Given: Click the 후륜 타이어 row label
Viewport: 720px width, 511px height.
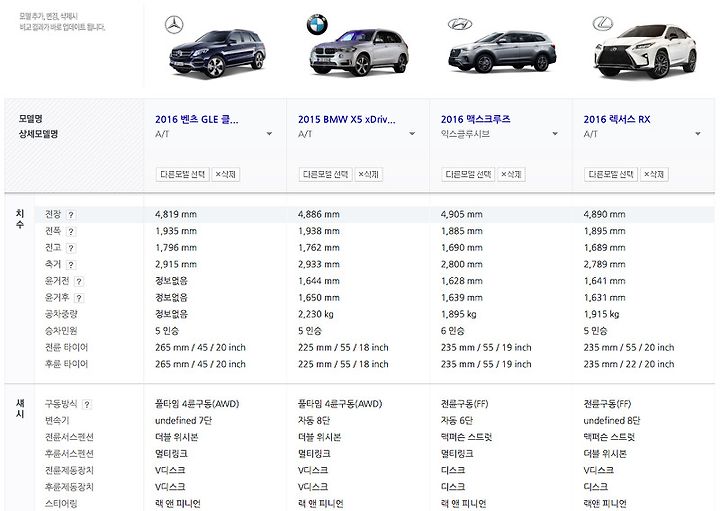Looking at the screenshot, I should (66, 364).
